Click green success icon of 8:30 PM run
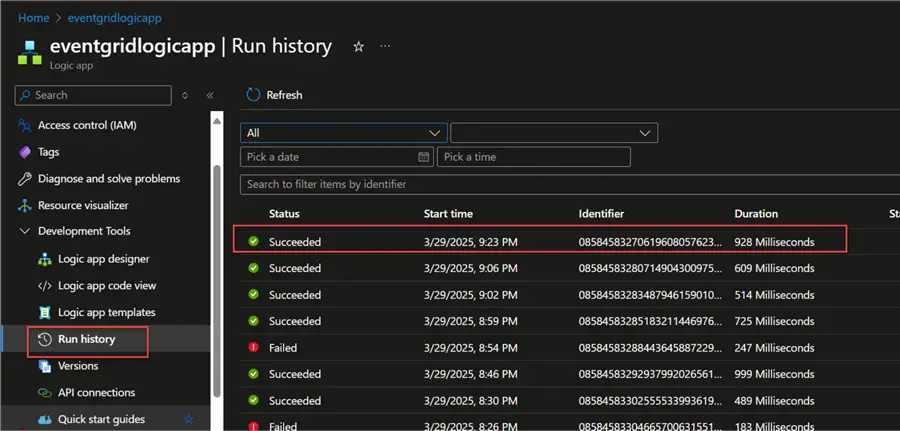Image resolution: width=900 pixels, height=431 pixels. pos(253,400)
